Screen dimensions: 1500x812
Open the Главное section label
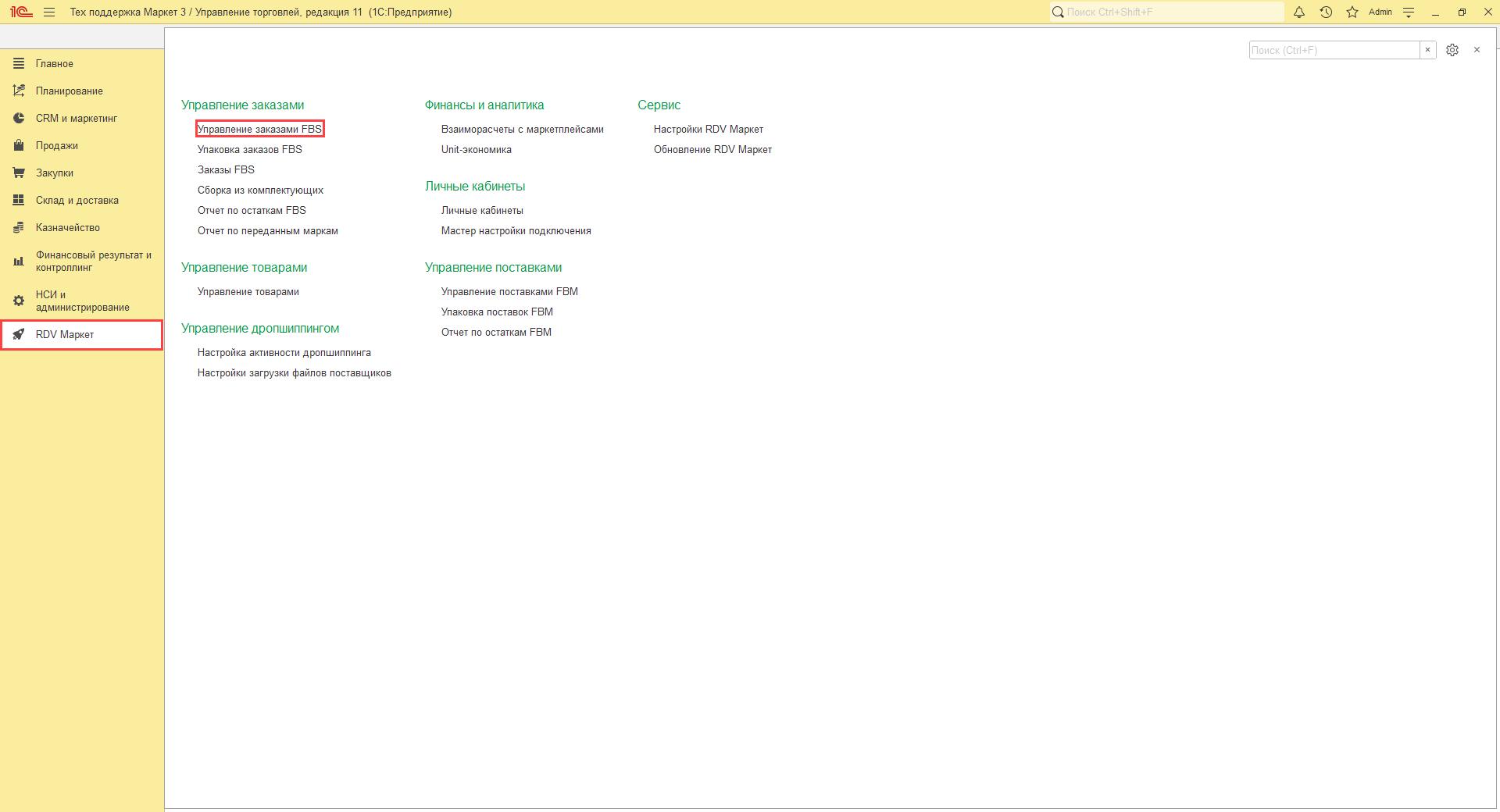tap(55, 64)
